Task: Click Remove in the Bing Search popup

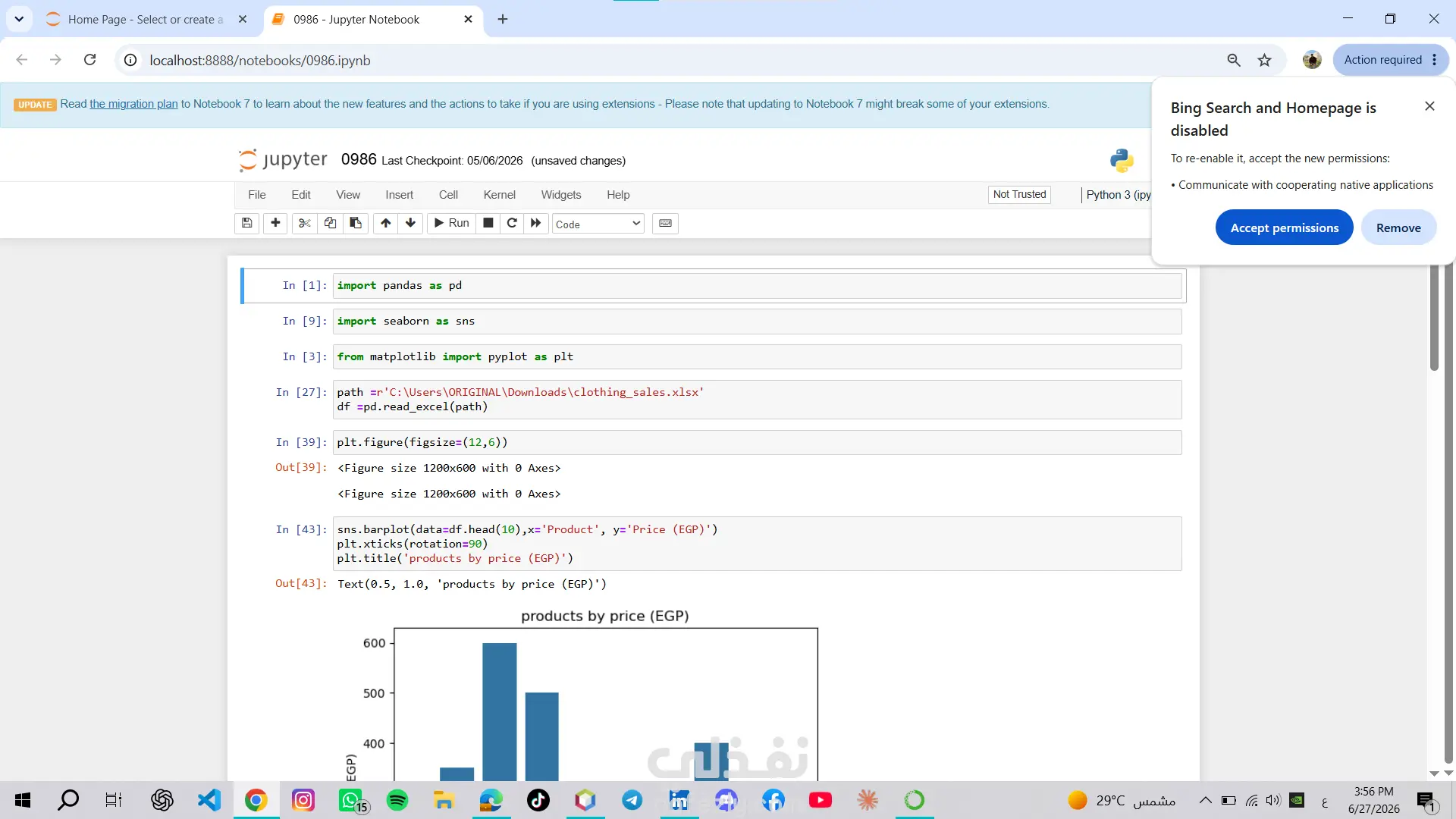Action: pos(1398,227)
